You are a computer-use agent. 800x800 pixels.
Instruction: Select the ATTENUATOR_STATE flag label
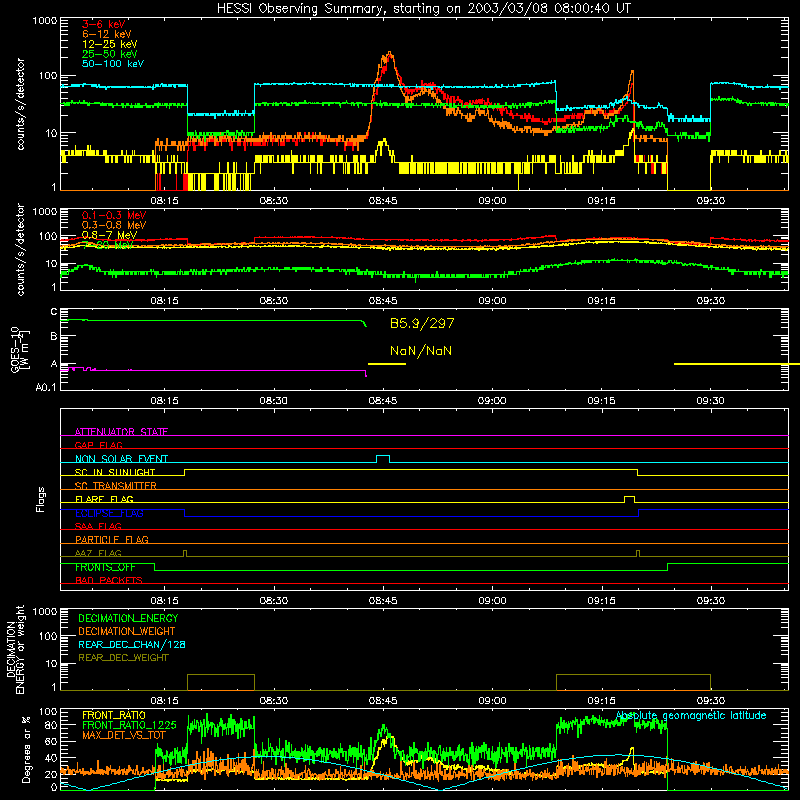[x=121, y=432]
